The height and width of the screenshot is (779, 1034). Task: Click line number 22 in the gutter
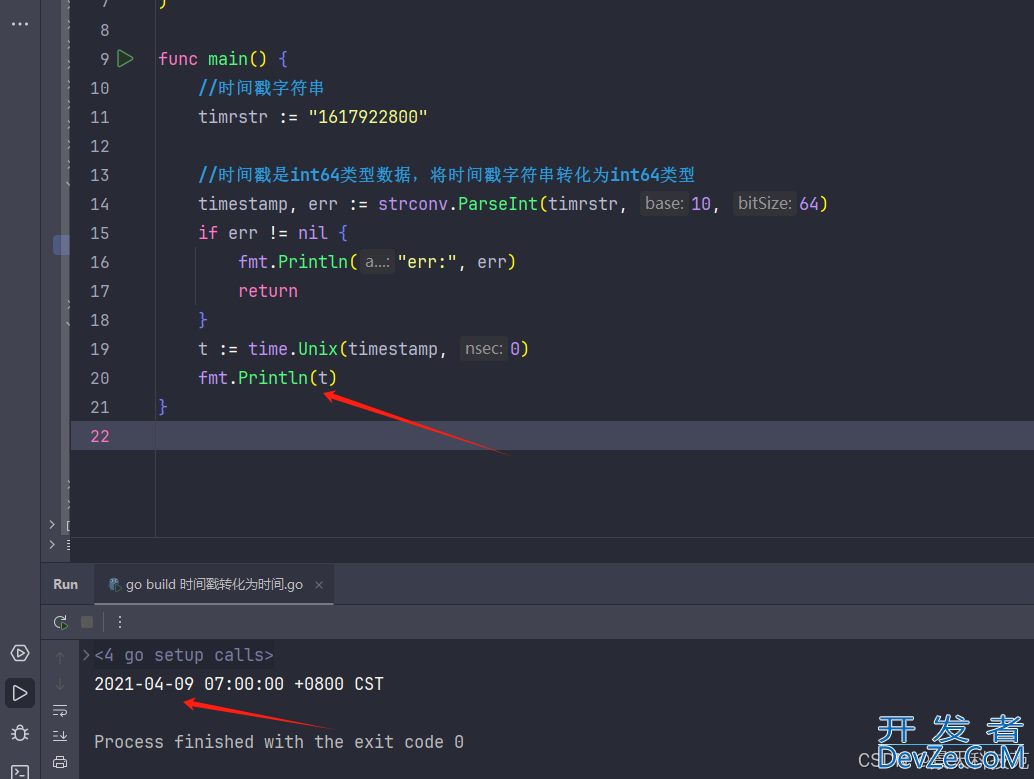100,436
